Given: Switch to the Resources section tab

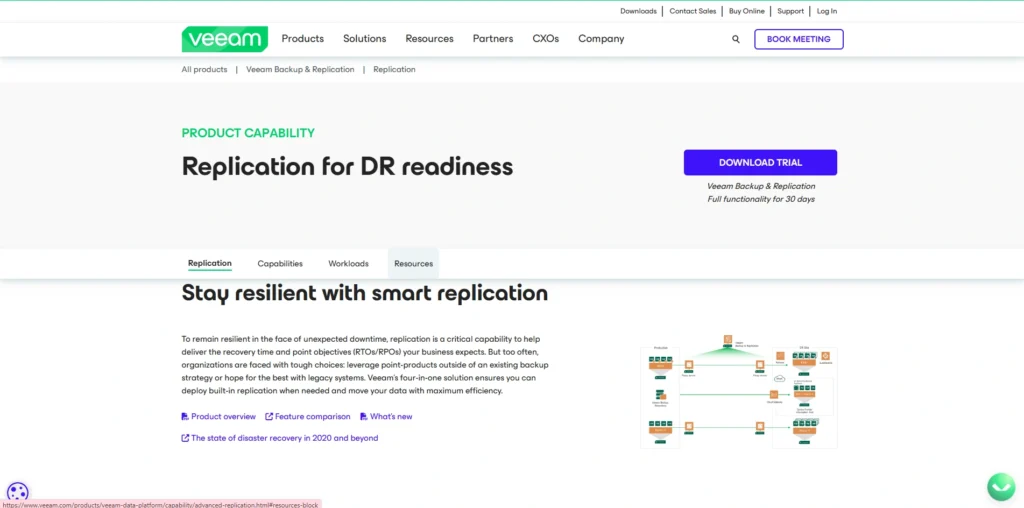Looking at the screenshot, I should [x=413, y=264].
